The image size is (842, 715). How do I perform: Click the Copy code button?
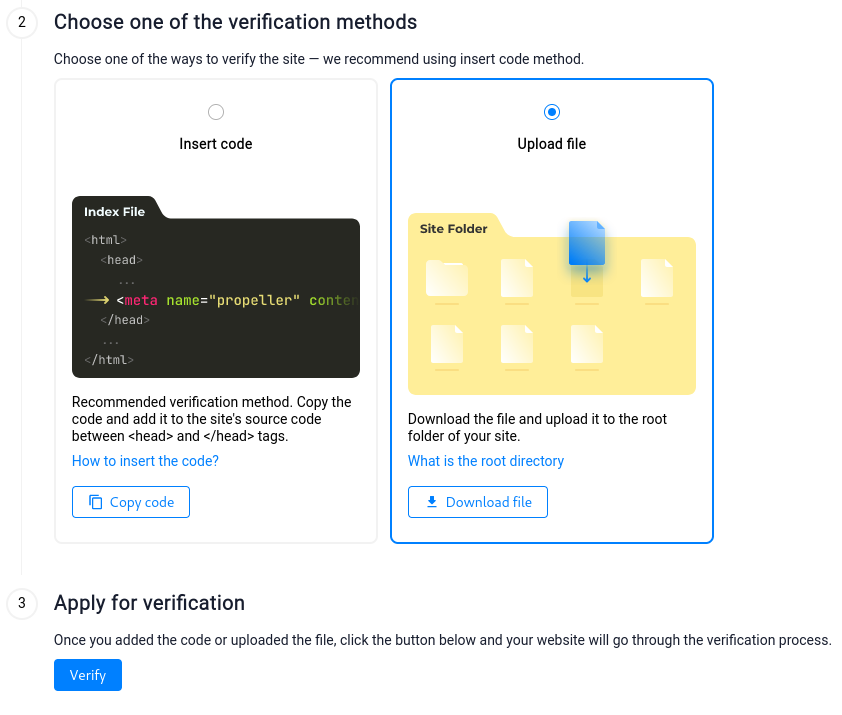130,502
